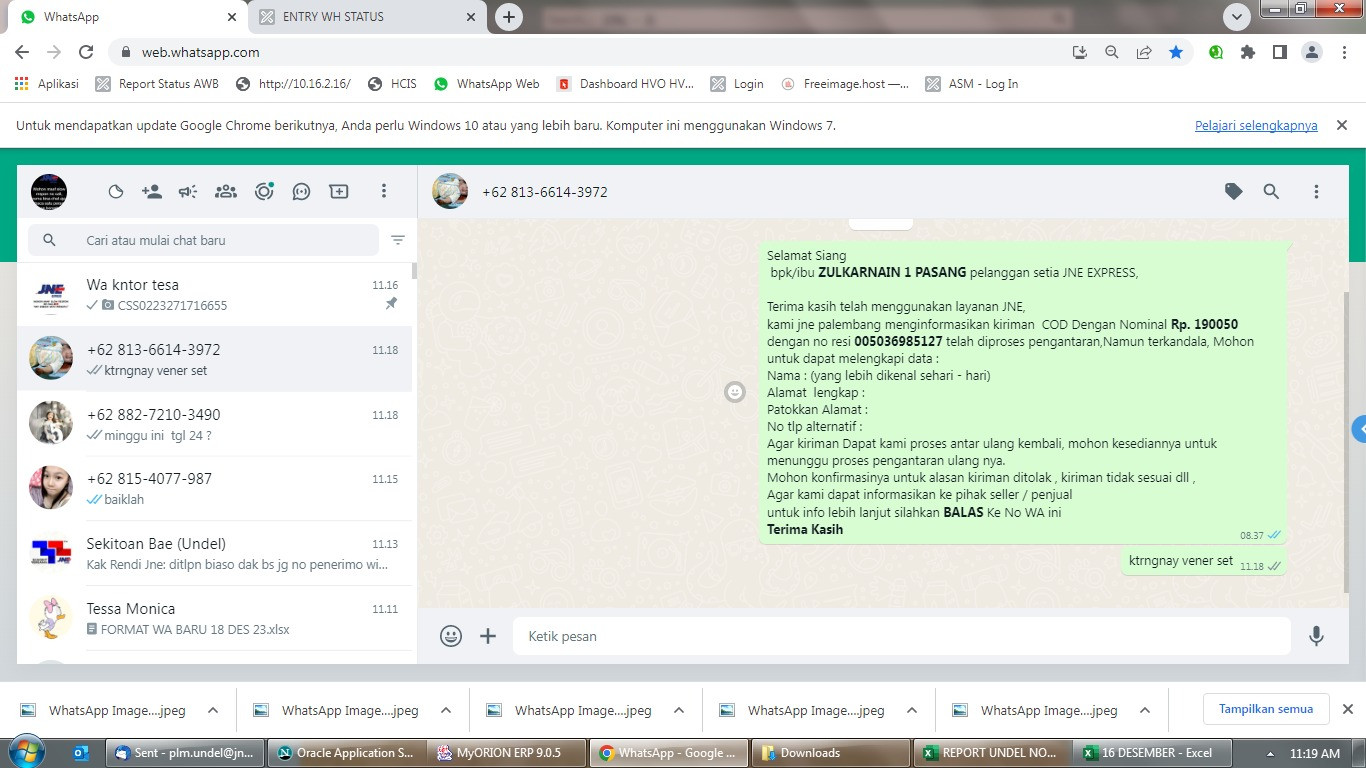Search within this conversation using the magnifier
Image resolution: width=1366 pixels, height=768 pixels.
coord(1271,191)
